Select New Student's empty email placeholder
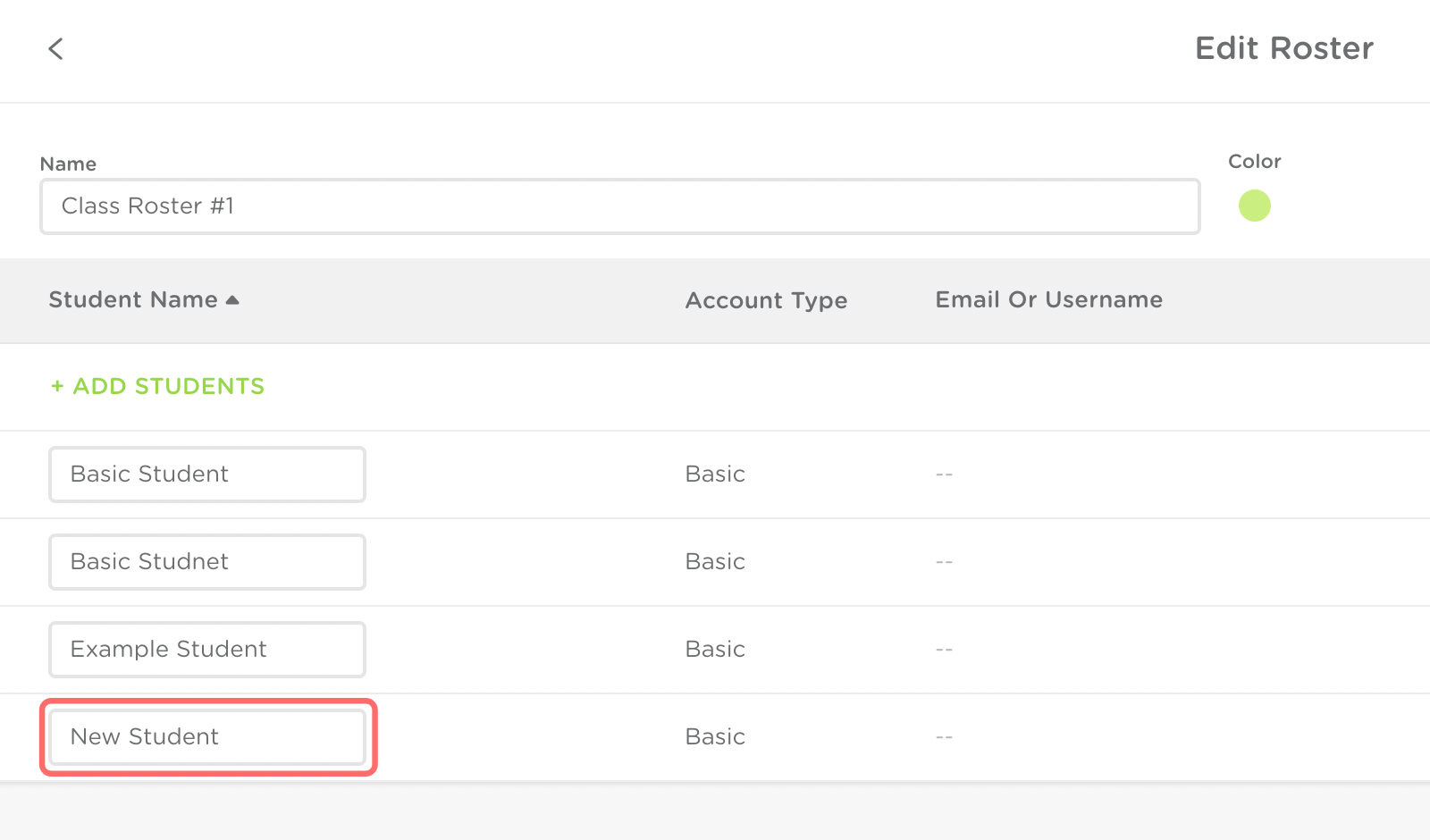This screenshot has height=840, width=1430. coord(944,737)
